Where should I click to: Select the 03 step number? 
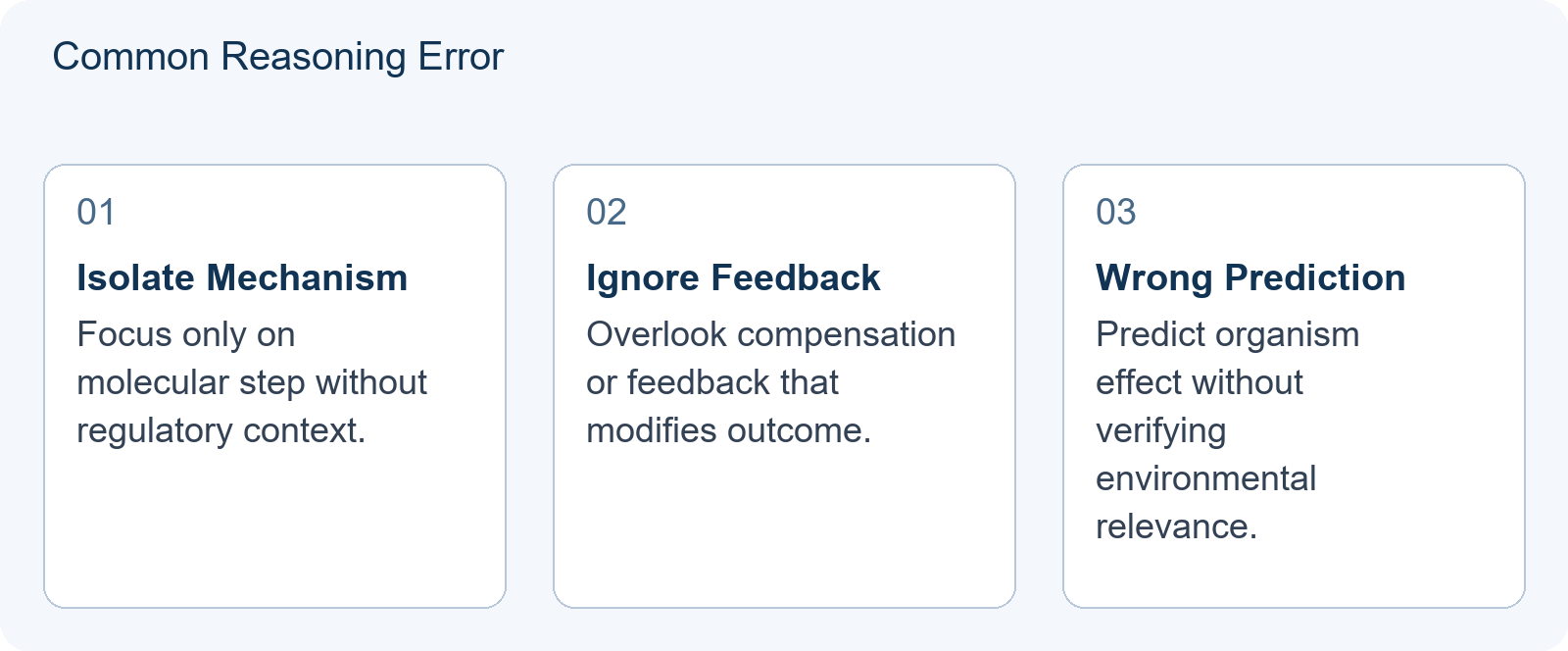1115,212
